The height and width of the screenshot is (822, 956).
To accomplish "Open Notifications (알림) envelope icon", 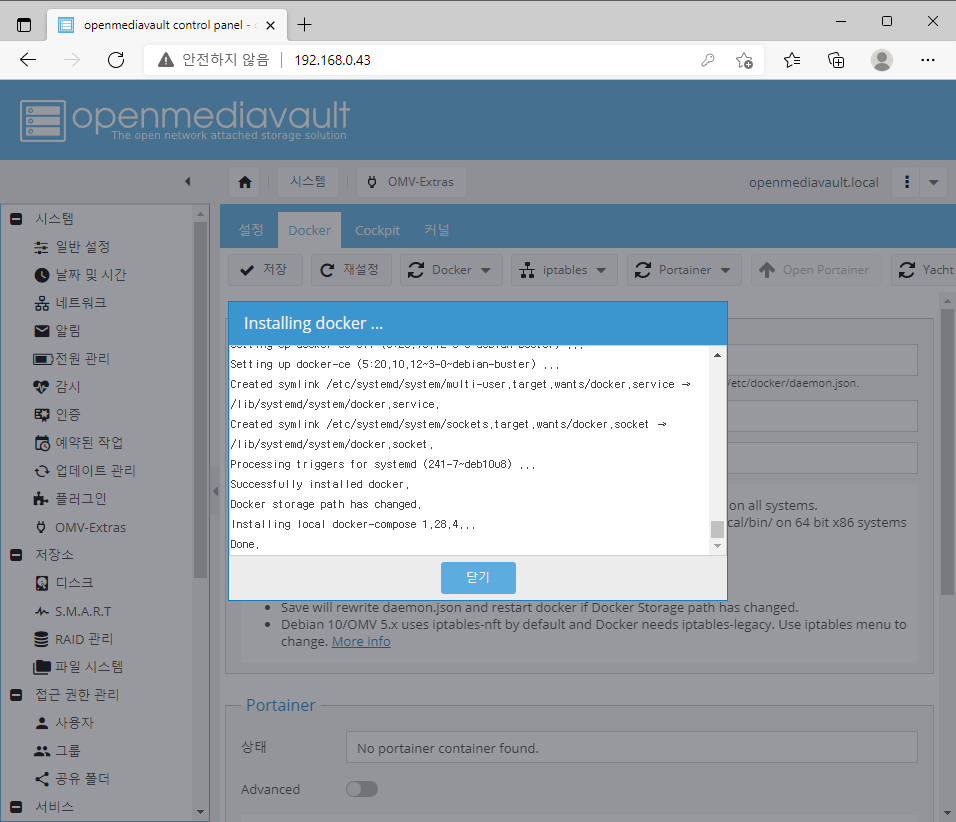I will (x=41, y=331).
